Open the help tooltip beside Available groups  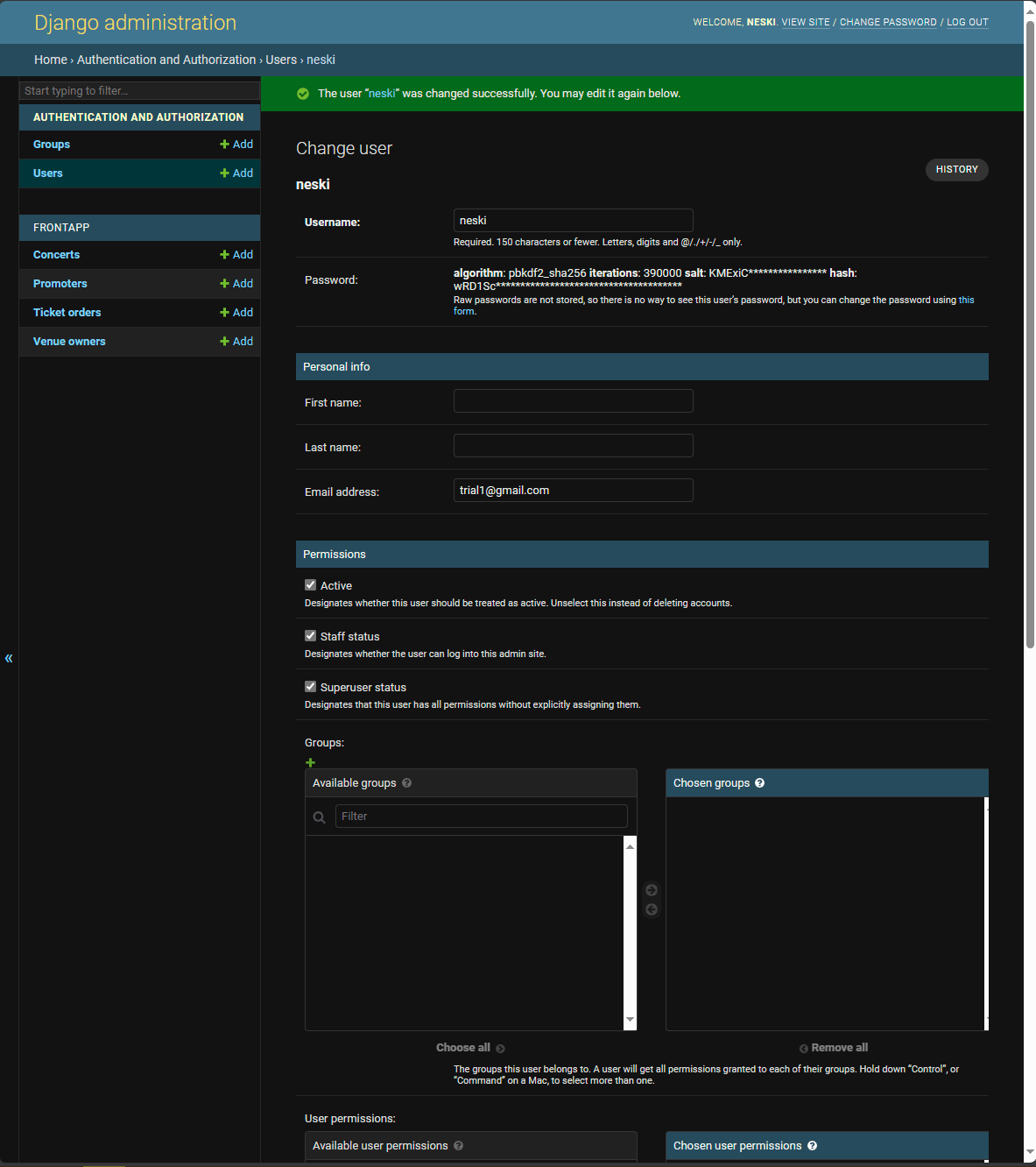point(406,782)
